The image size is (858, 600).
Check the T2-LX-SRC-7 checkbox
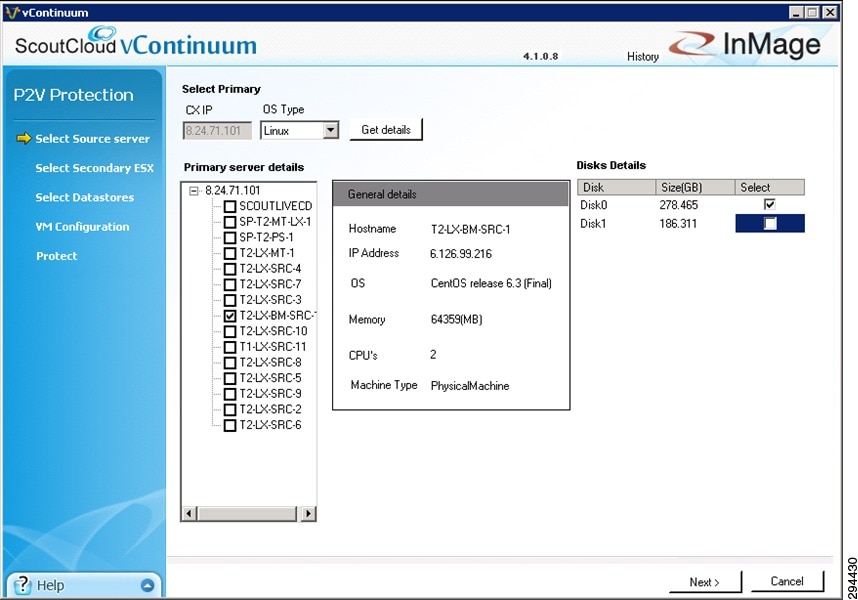(230, 284)
